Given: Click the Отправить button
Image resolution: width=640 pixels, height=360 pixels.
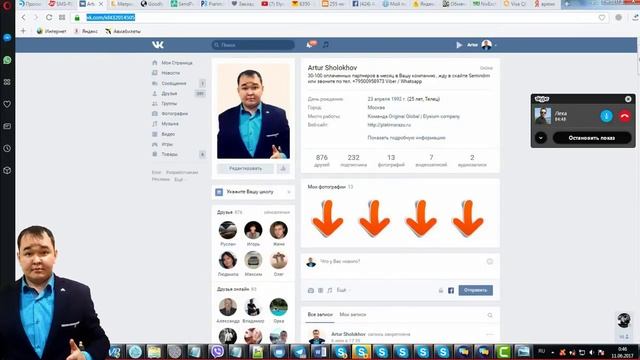Looking at the screenshot, I should point(476,290).
